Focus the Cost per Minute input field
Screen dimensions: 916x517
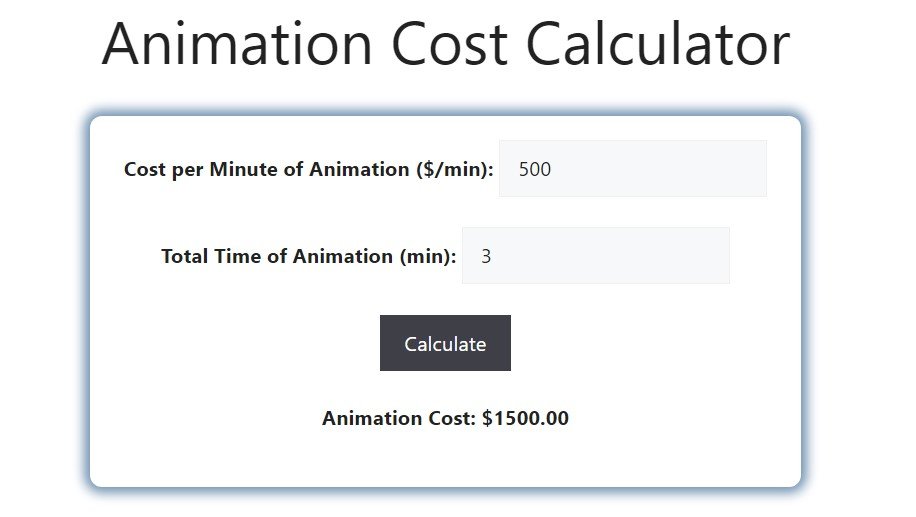[x=632, y=169]
